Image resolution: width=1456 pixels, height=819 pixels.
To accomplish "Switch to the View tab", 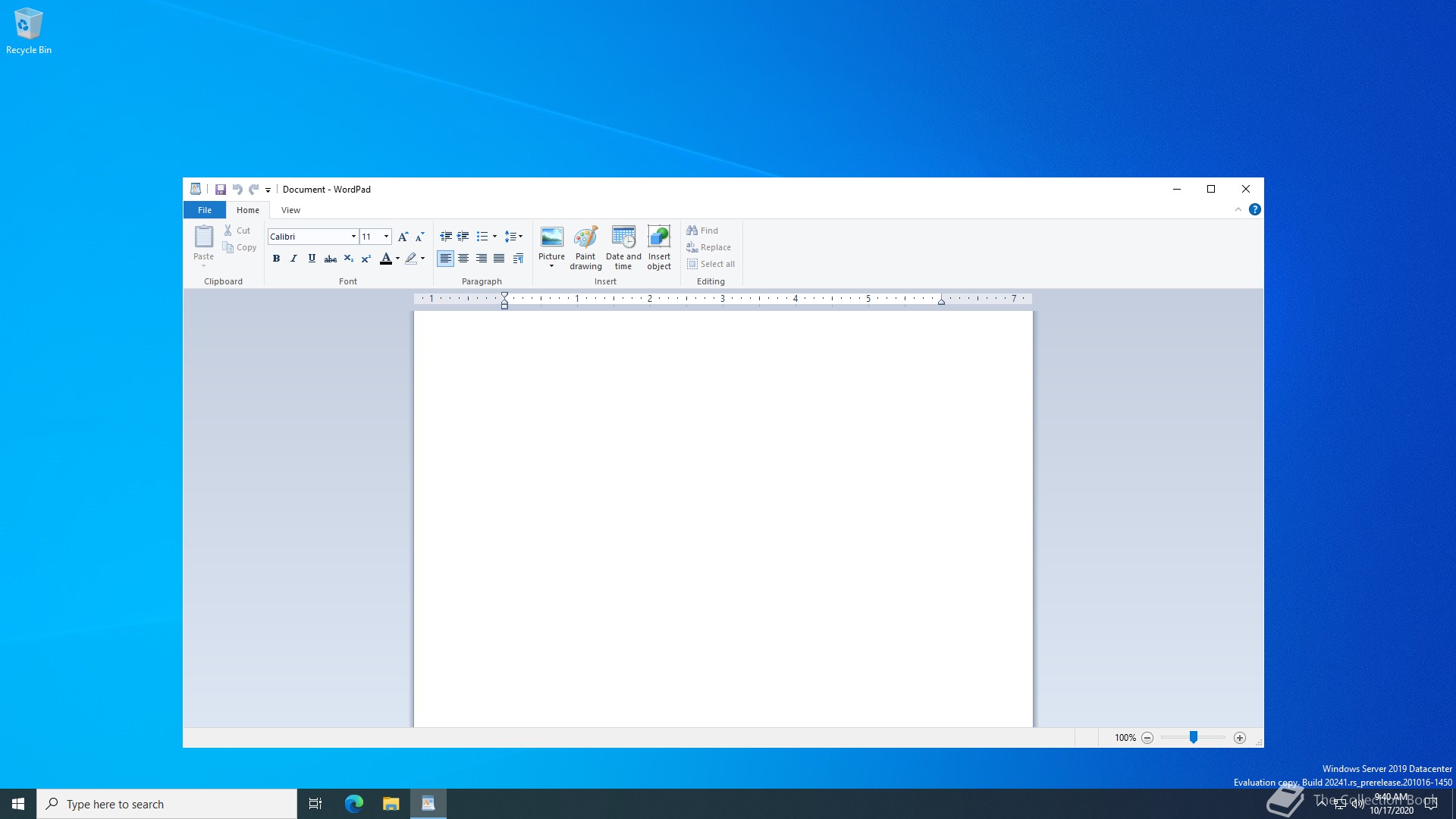I will click(290, 210).
